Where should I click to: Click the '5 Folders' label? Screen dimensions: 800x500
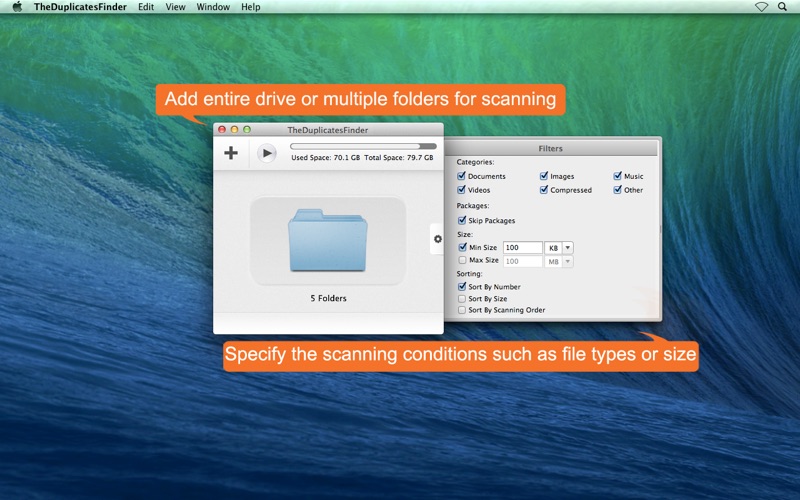coord(328,298)
